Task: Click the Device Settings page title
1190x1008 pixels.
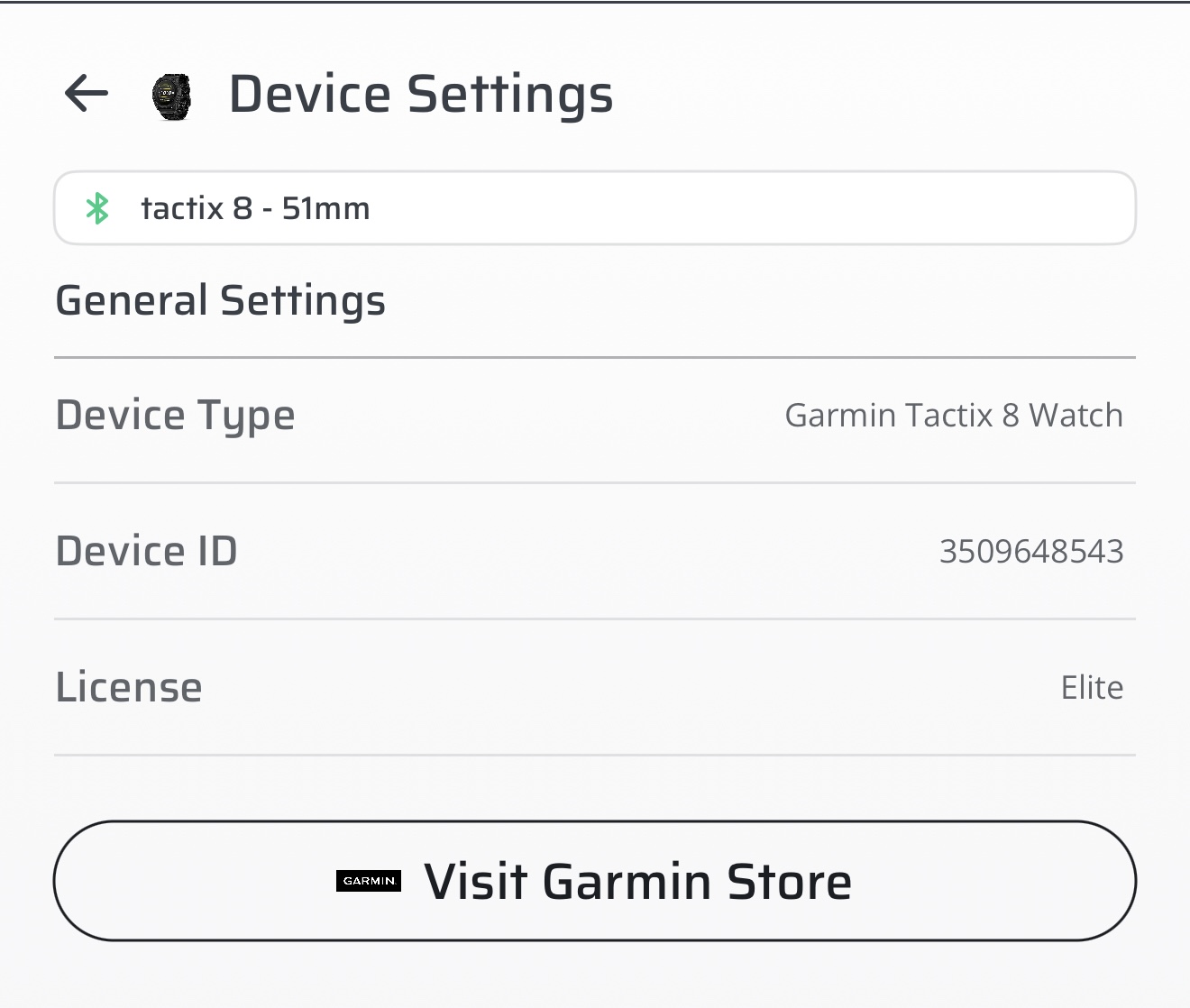Action: tap(421, 95)
